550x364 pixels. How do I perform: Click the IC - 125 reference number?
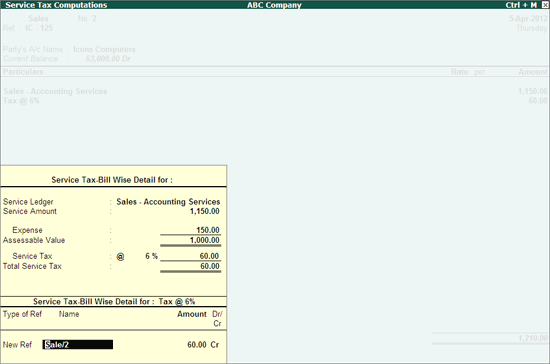(39, 28)
